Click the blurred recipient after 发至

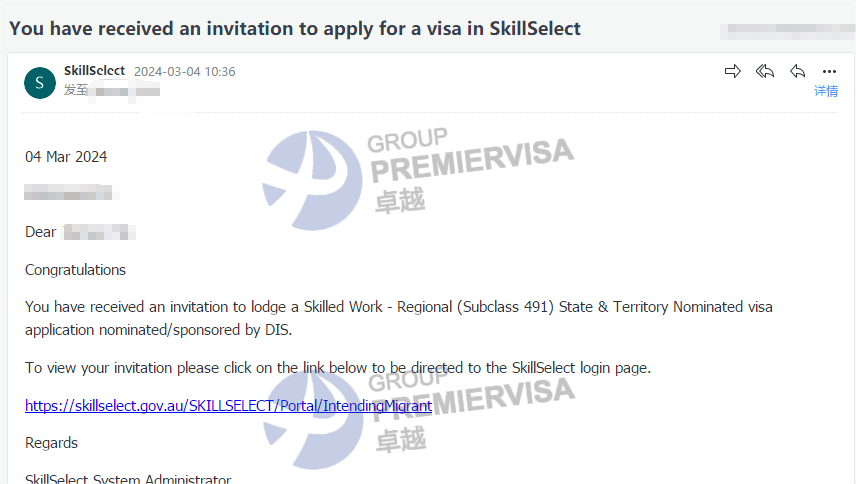tap(125, 91)
